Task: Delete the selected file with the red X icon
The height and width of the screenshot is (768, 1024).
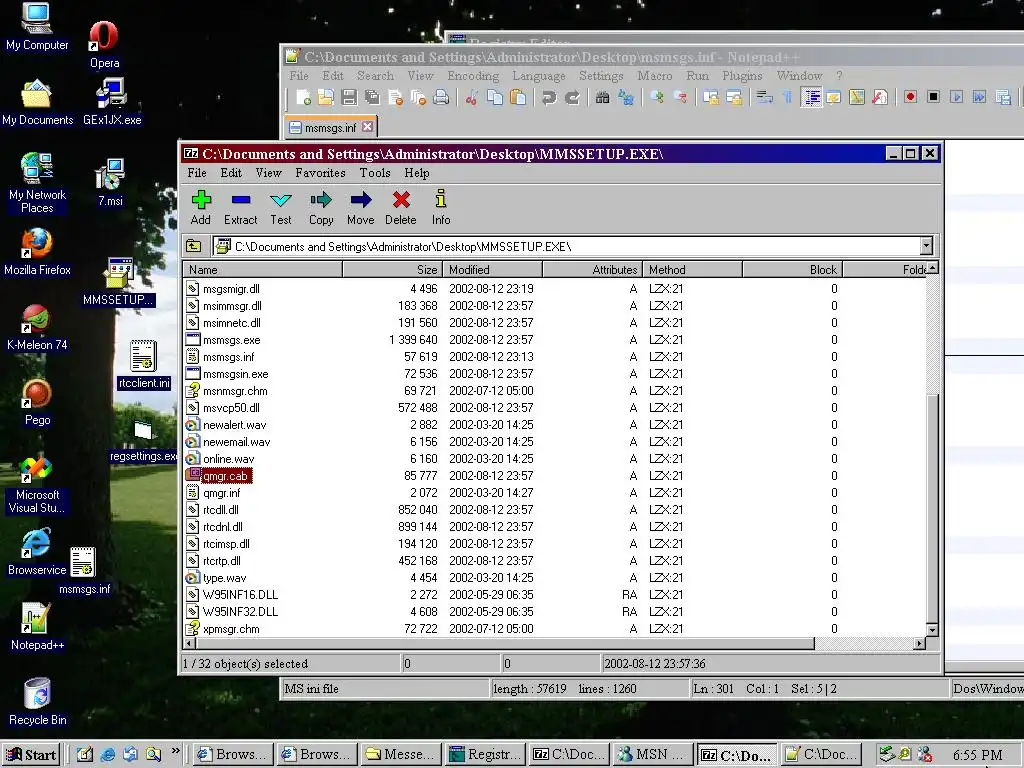Action: [x=400, y=208]
